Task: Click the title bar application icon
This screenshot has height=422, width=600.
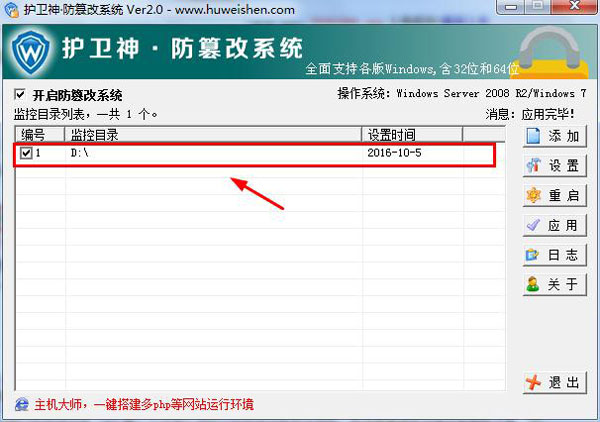Action: (x=12, y=10)
